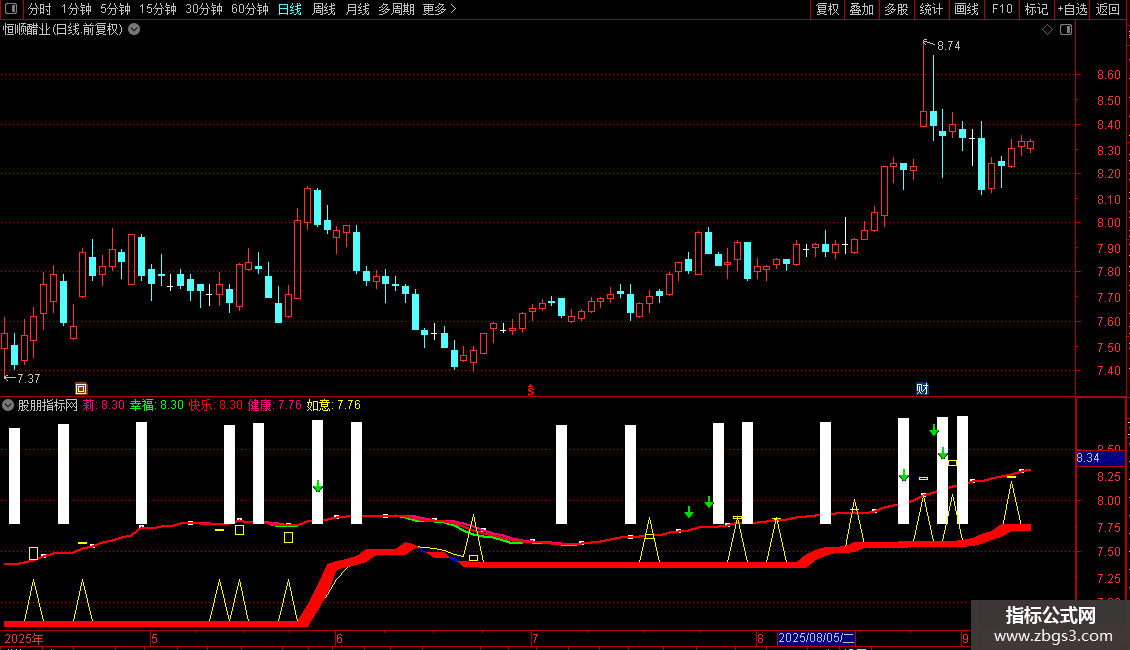1130x650 pixels.
Task: Expand the 股朋指标网 indicator dropdown
Action: [x=8, y=405]
